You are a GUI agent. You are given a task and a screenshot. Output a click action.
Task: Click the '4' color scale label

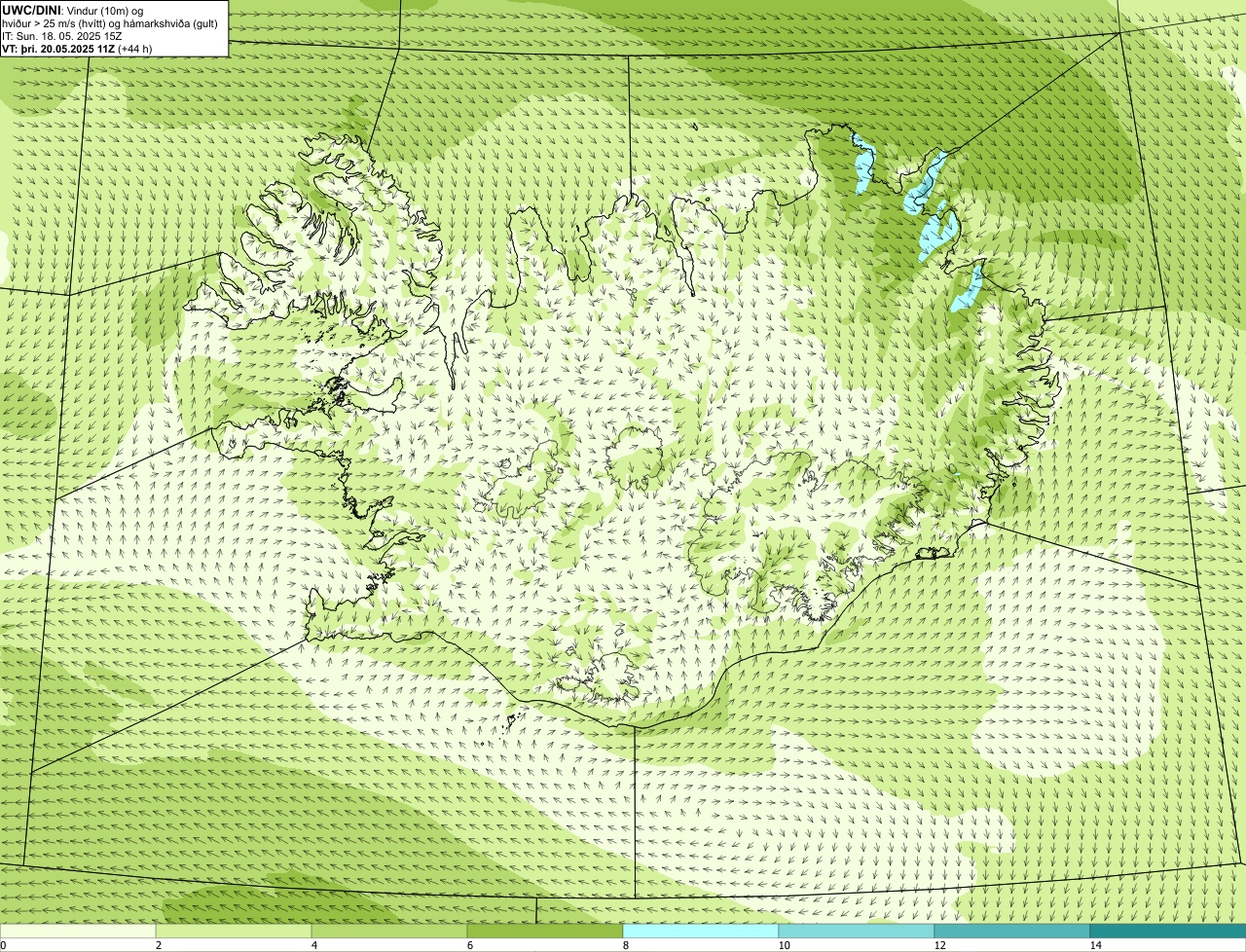313,945
